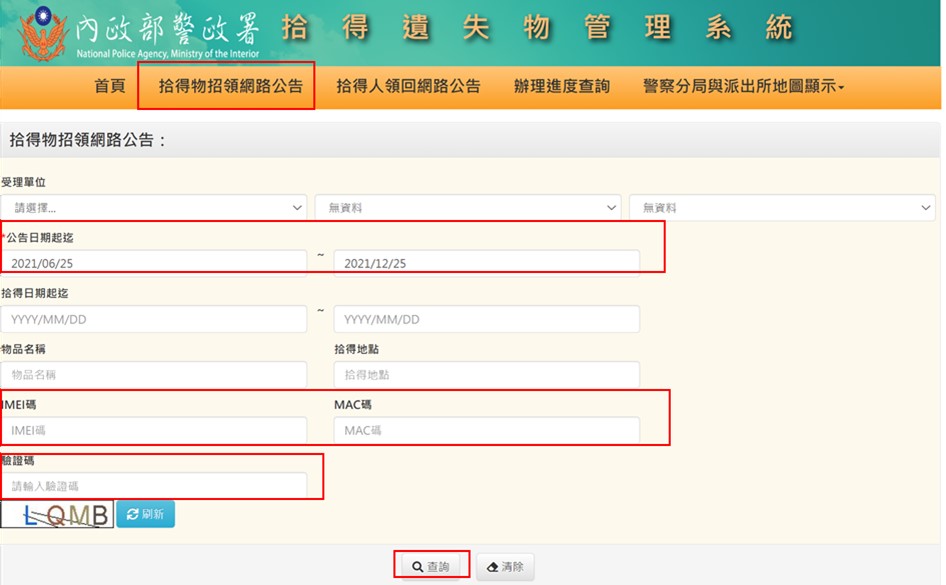Open 拾得人領回網路公告 menu item
Screen dimensions: 946x585
click(408, 86)
